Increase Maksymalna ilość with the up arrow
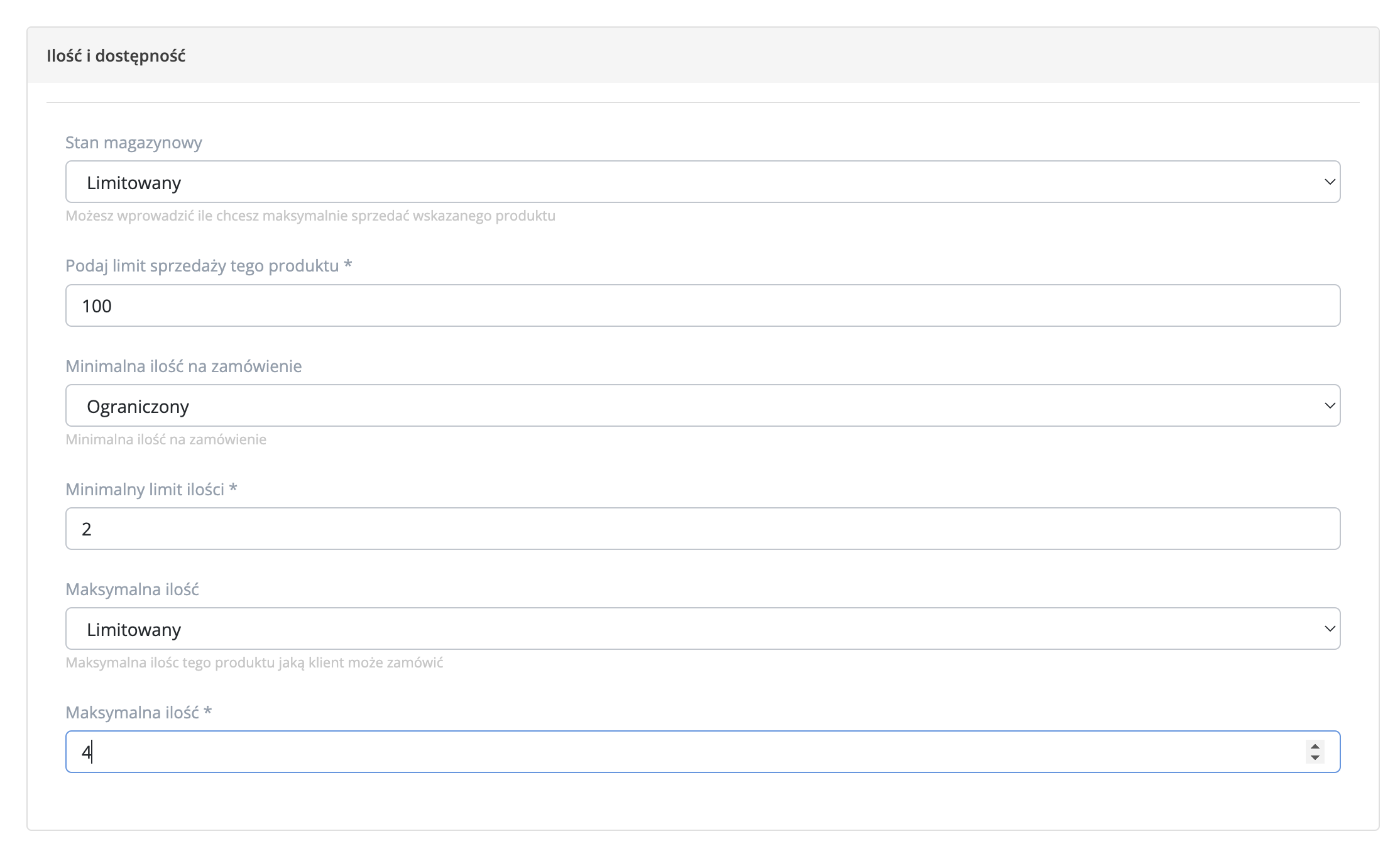Viewport: 1400px width, 851px height. point(1315,747)
